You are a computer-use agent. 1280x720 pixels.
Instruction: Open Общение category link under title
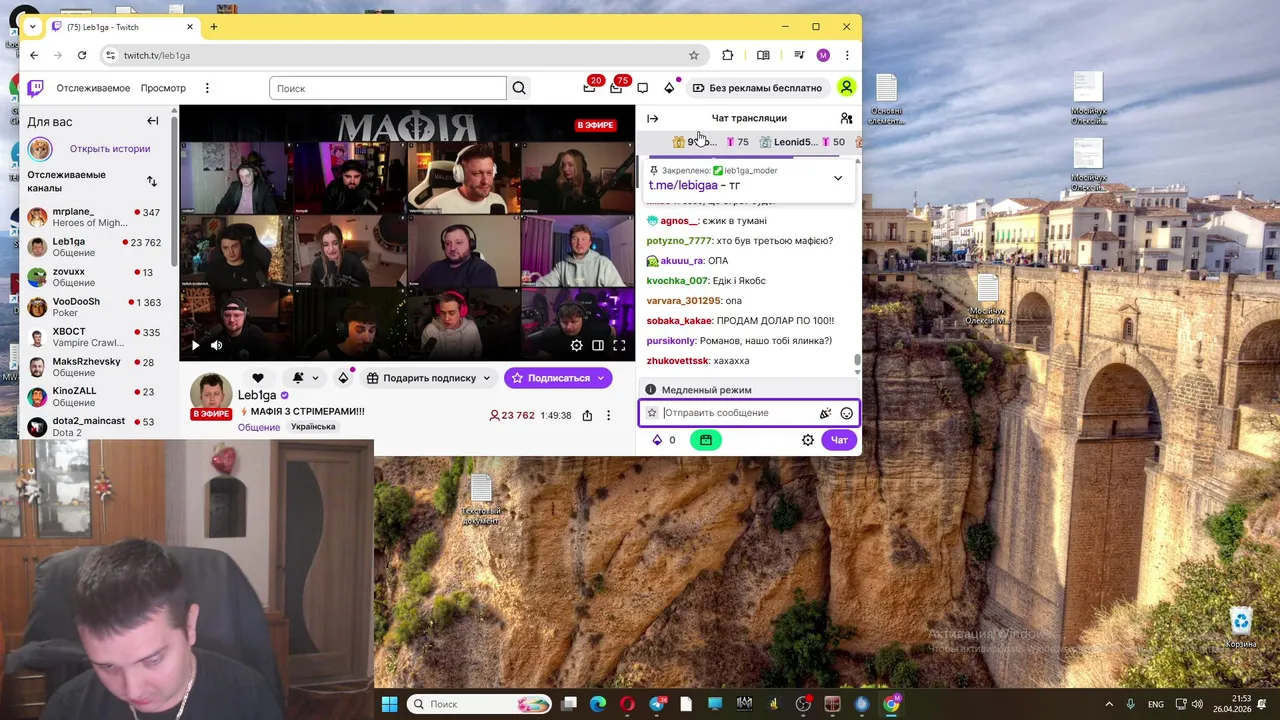[259, 427]
